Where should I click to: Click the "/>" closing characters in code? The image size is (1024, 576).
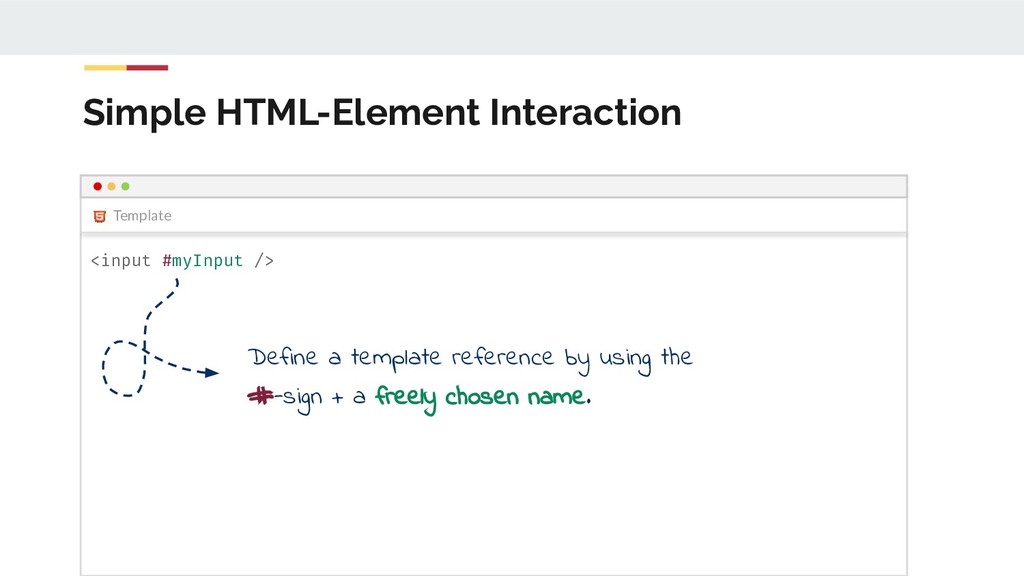pos(263,261)
